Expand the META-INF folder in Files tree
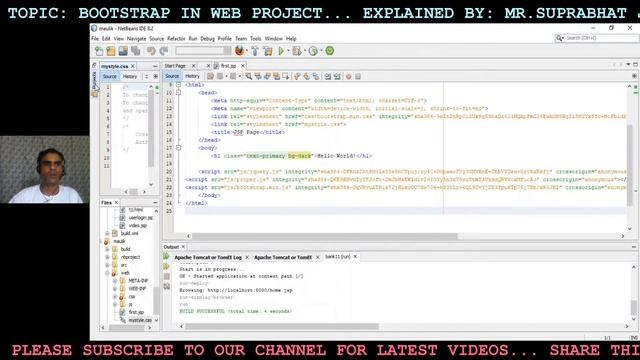 pyautogui.click(x=115, y=281)
